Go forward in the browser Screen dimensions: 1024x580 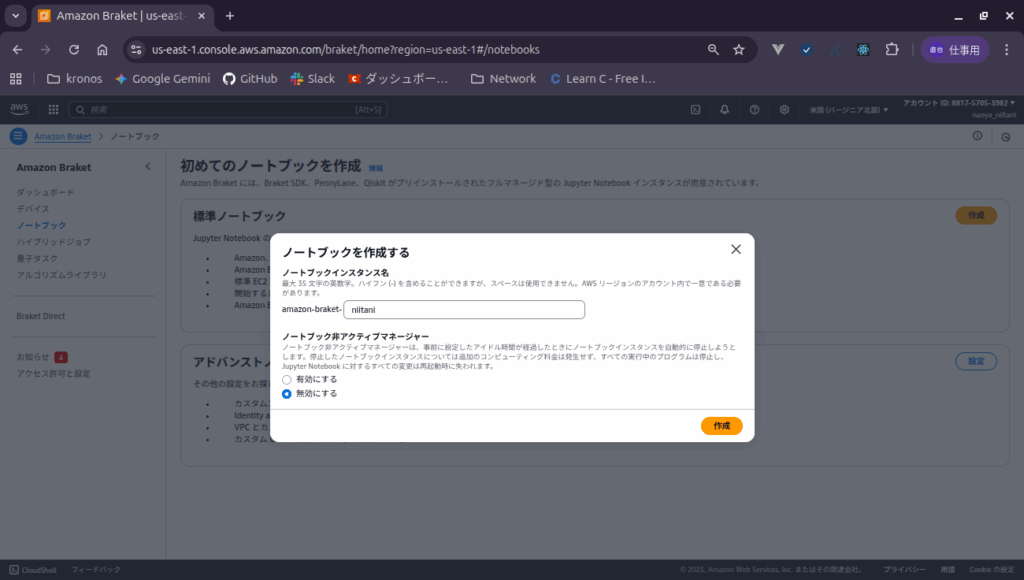46,50
